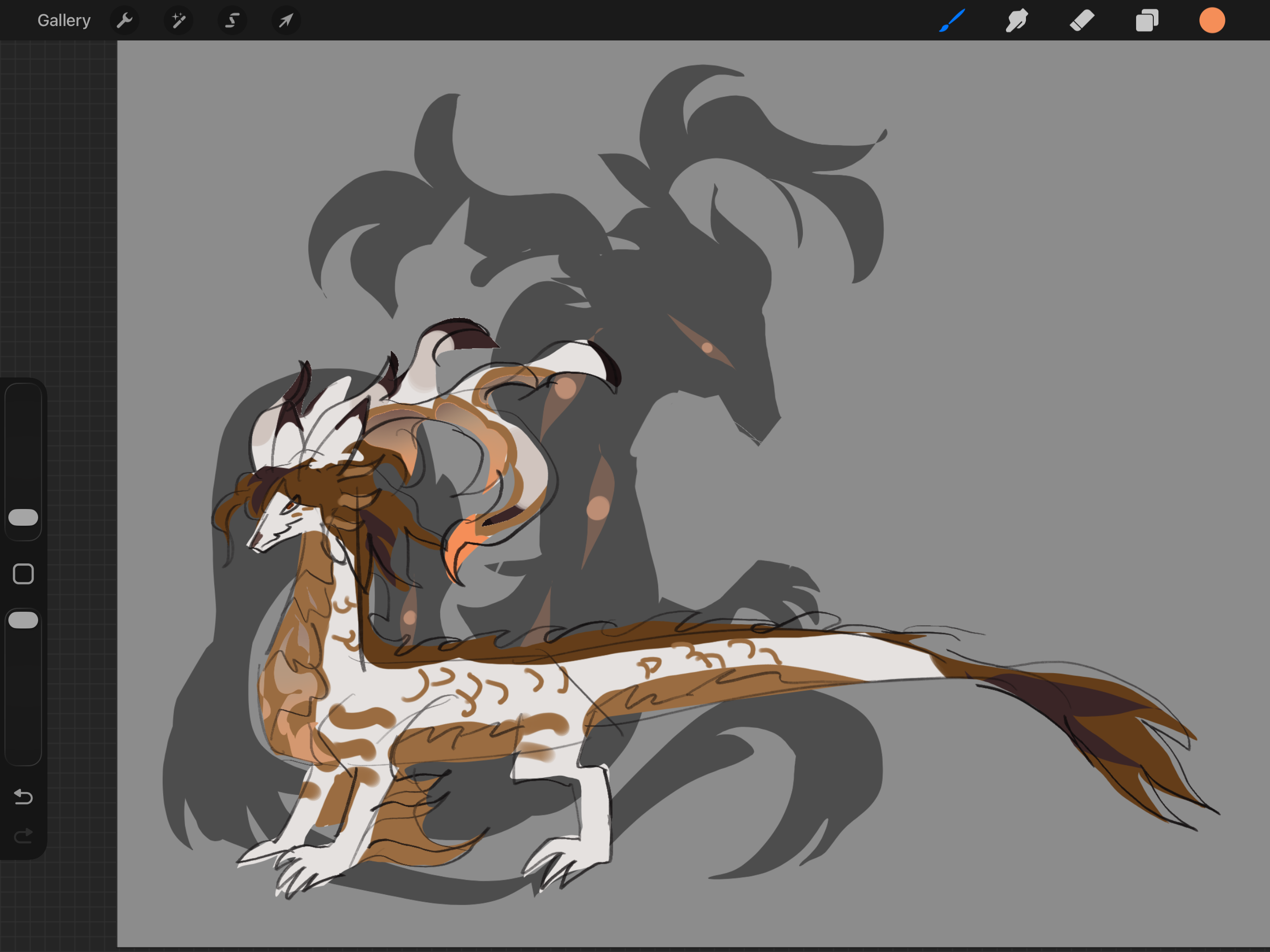Screen dimensions: 1270x952
Task: Open the Layers panel
Action: 1146,20
